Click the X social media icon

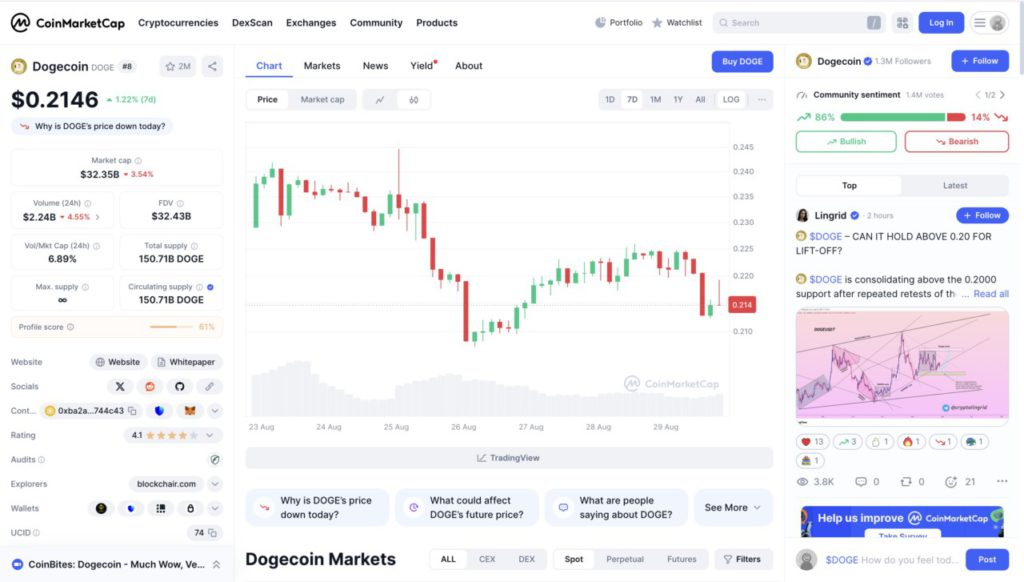pos(119,386)
